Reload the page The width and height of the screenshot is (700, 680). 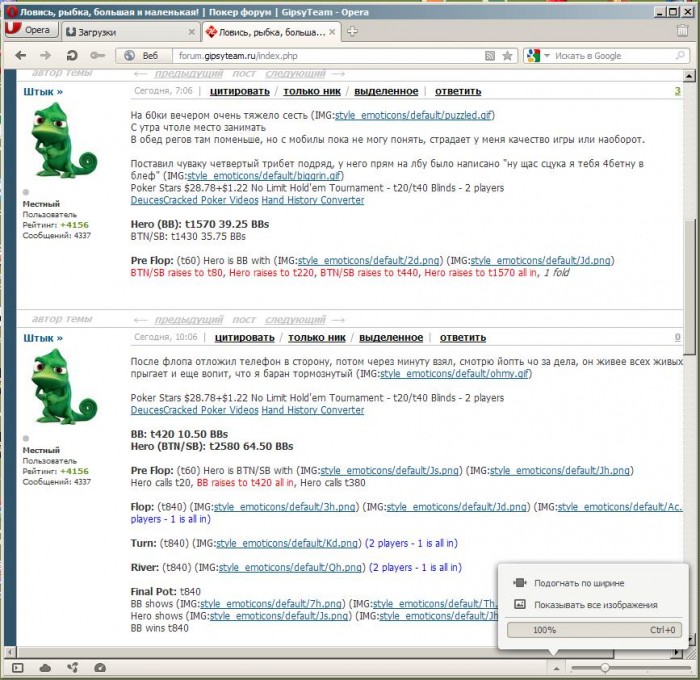click(71, 55)
